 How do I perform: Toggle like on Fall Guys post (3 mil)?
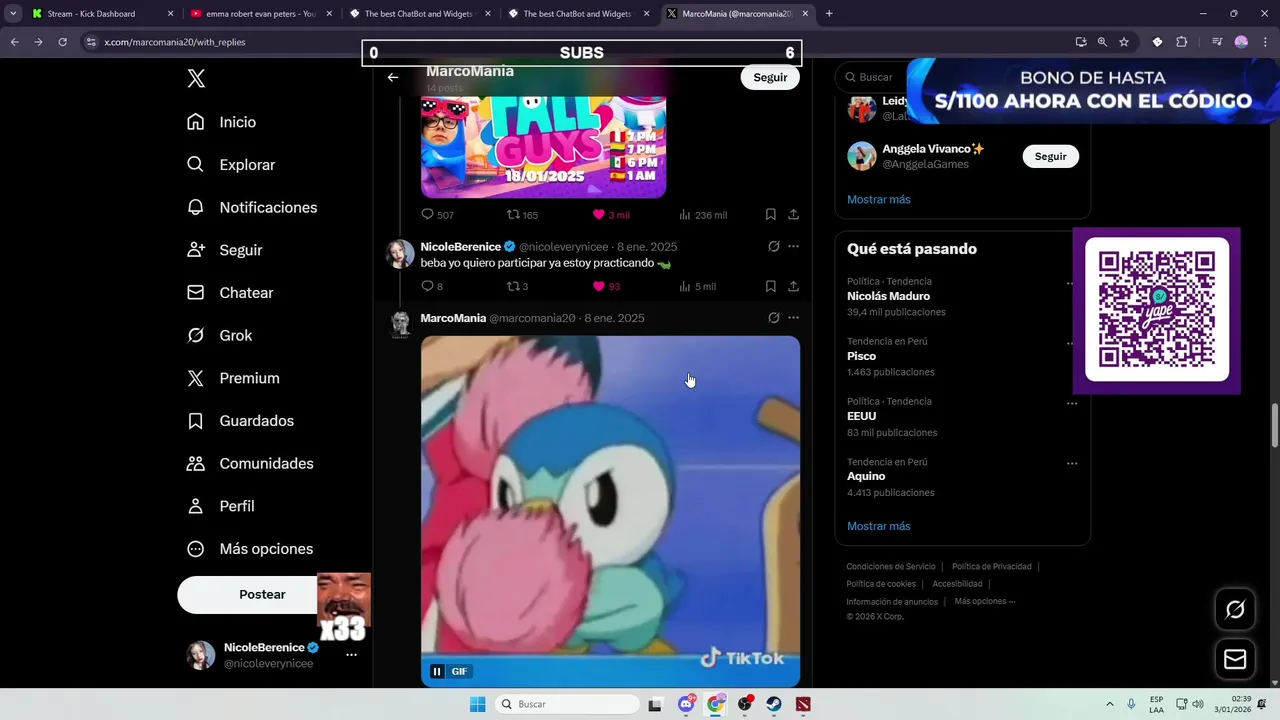(x=599, y=215)
